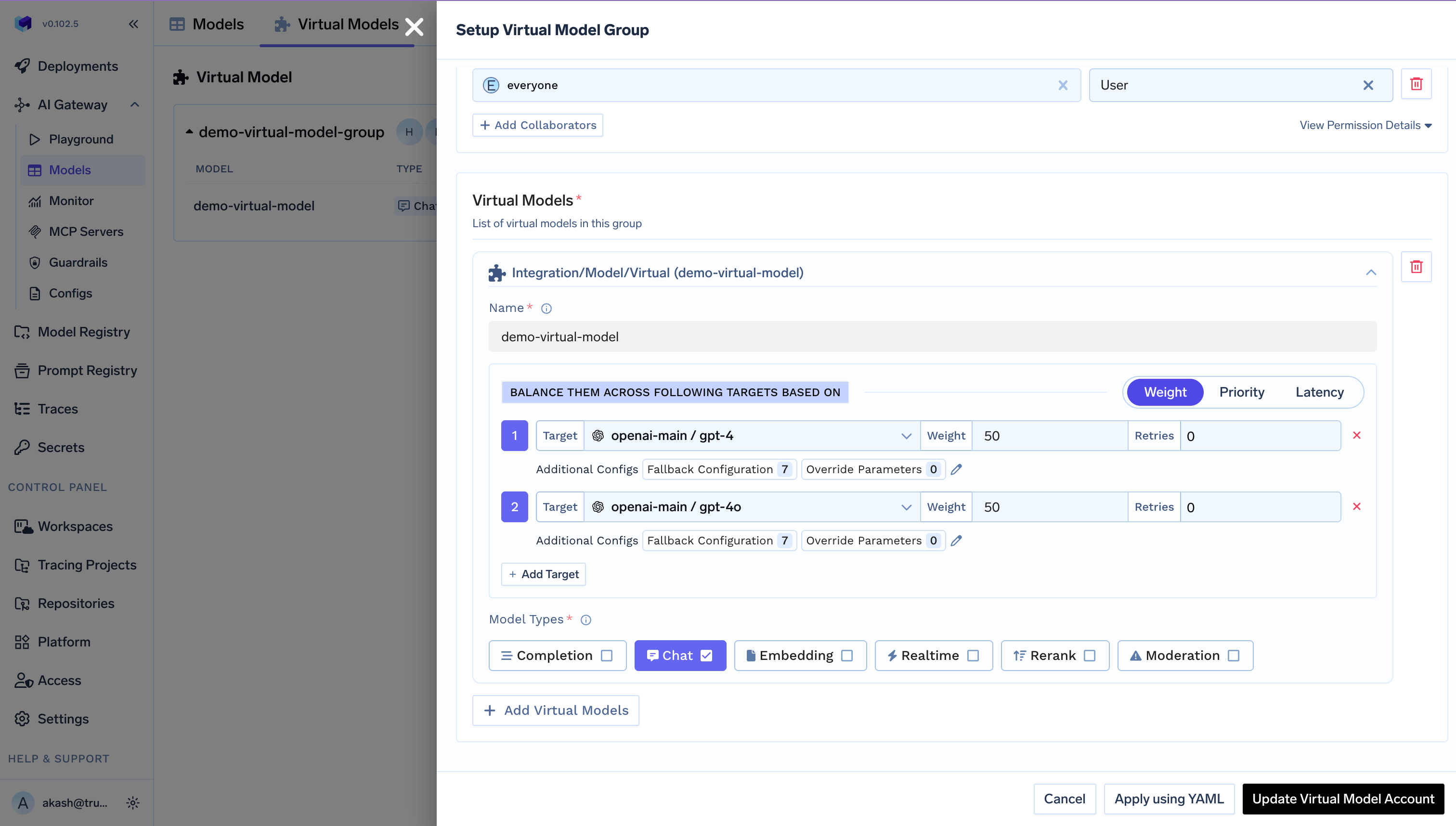
Task: Check the Embedding model type box
Action: pyautogui.click(x=846, y=656)
